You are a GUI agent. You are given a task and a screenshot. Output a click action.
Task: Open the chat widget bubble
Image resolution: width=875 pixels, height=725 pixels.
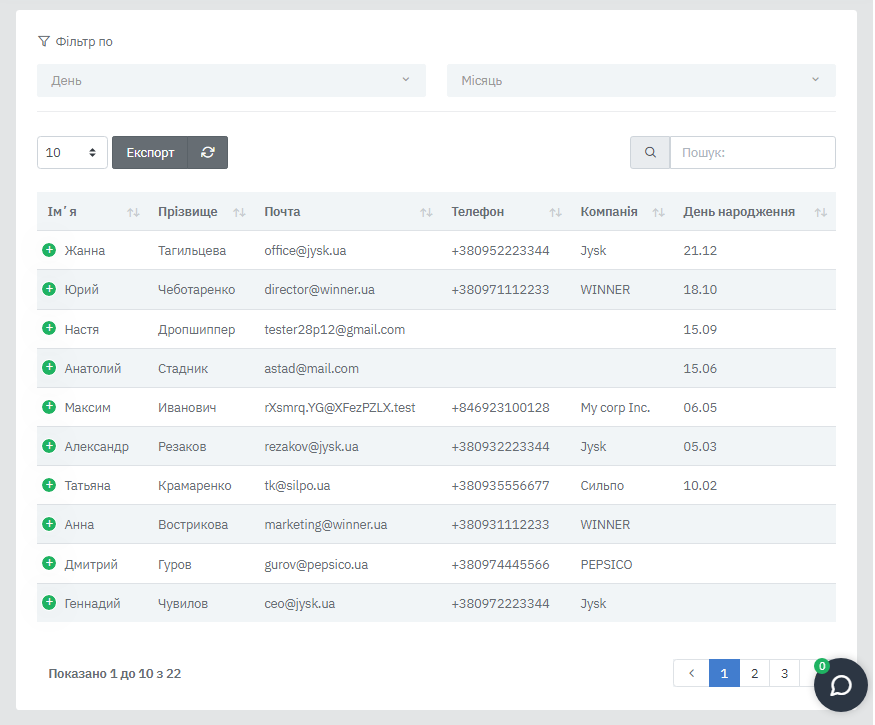click(840, 685)
